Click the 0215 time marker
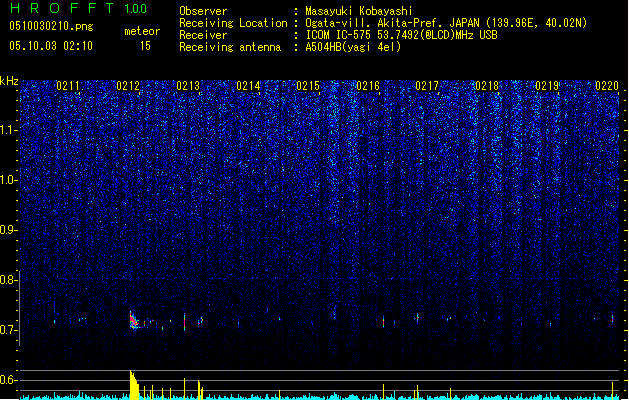This screenshot has height=400, width=629. 308,86
